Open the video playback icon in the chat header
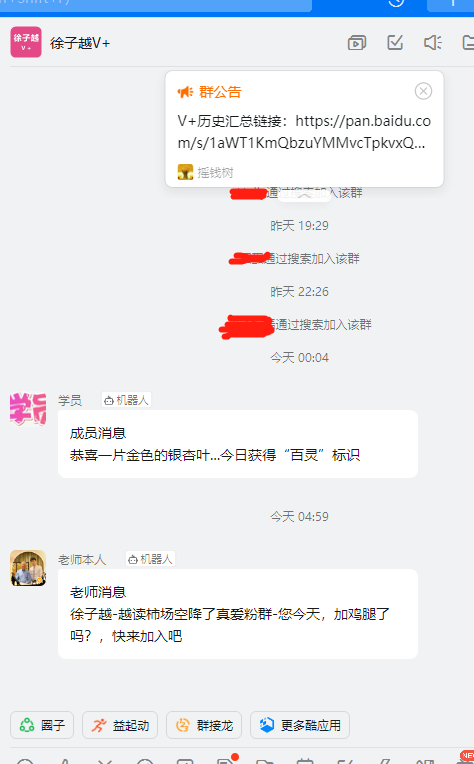 tap(357, 43)
